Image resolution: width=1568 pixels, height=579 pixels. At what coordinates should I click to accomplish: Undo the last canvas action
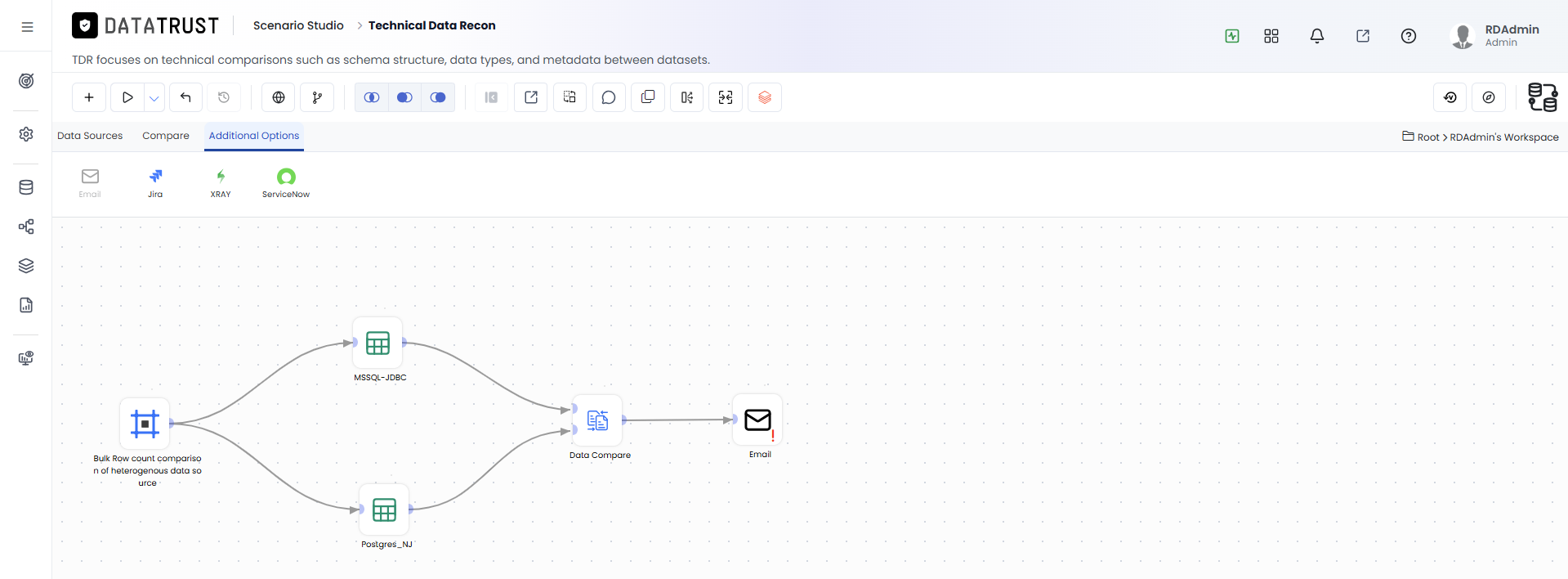pos(185,97)
